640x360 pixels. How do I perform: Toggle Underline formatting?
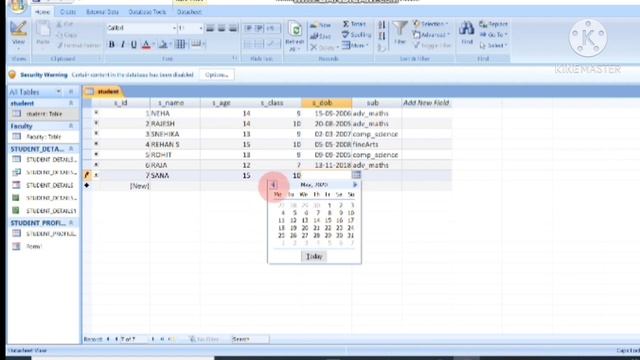click(133, 44)
